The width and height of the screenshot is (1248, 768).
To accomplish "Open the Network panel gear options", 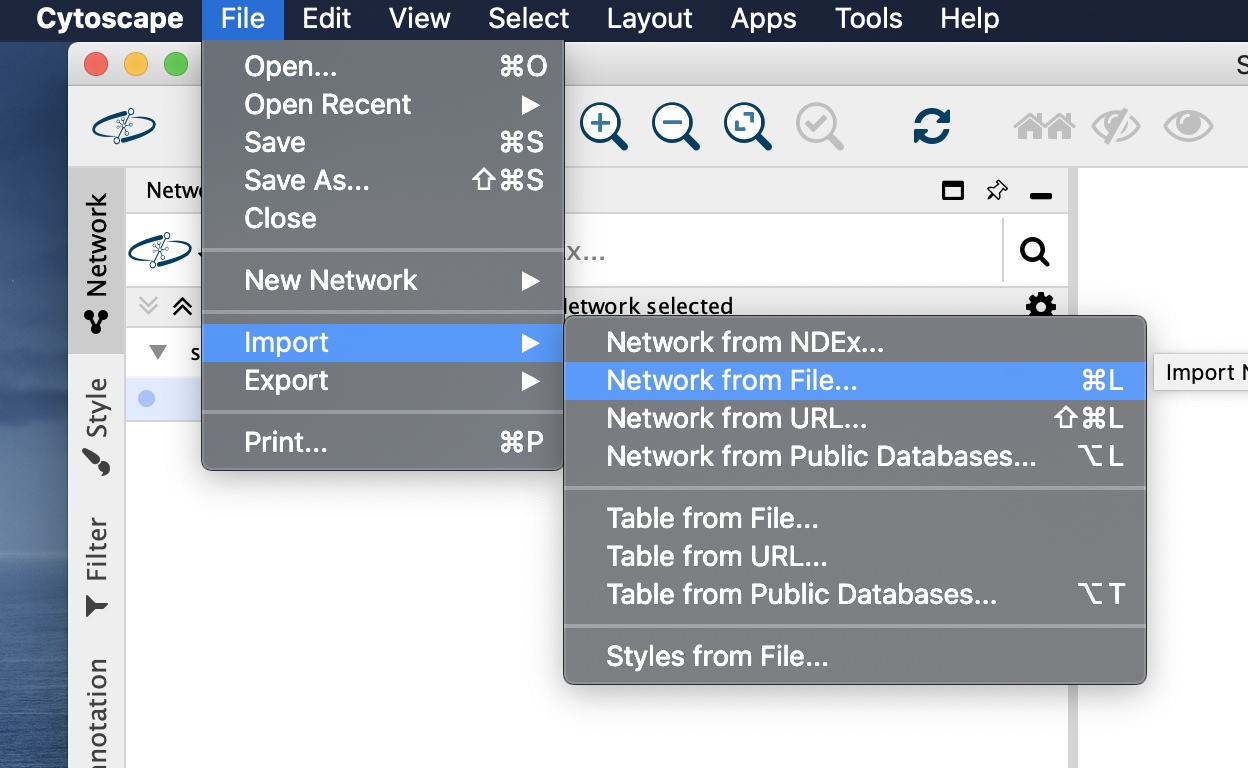I will 1041,306.
